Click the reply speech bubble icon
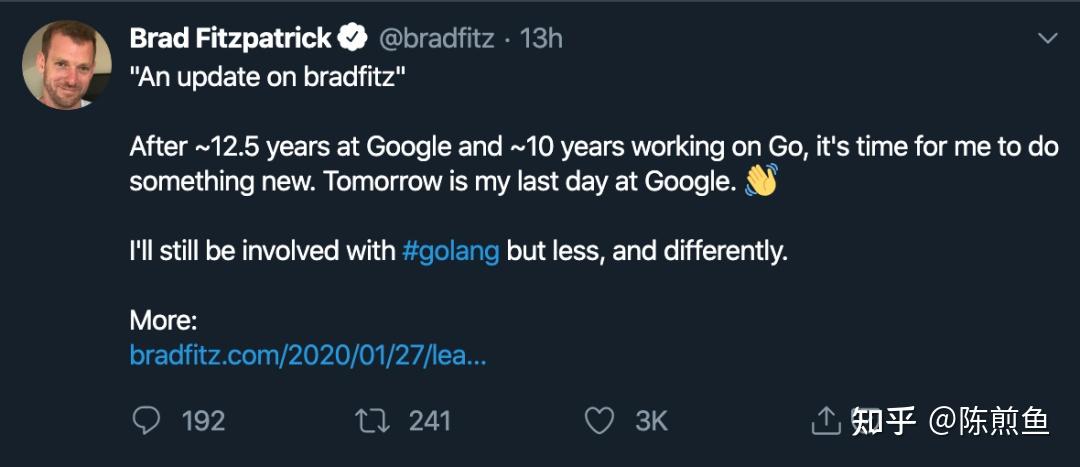The width and height of the screenshot is (1080, 467). click(x=146, y=421)
